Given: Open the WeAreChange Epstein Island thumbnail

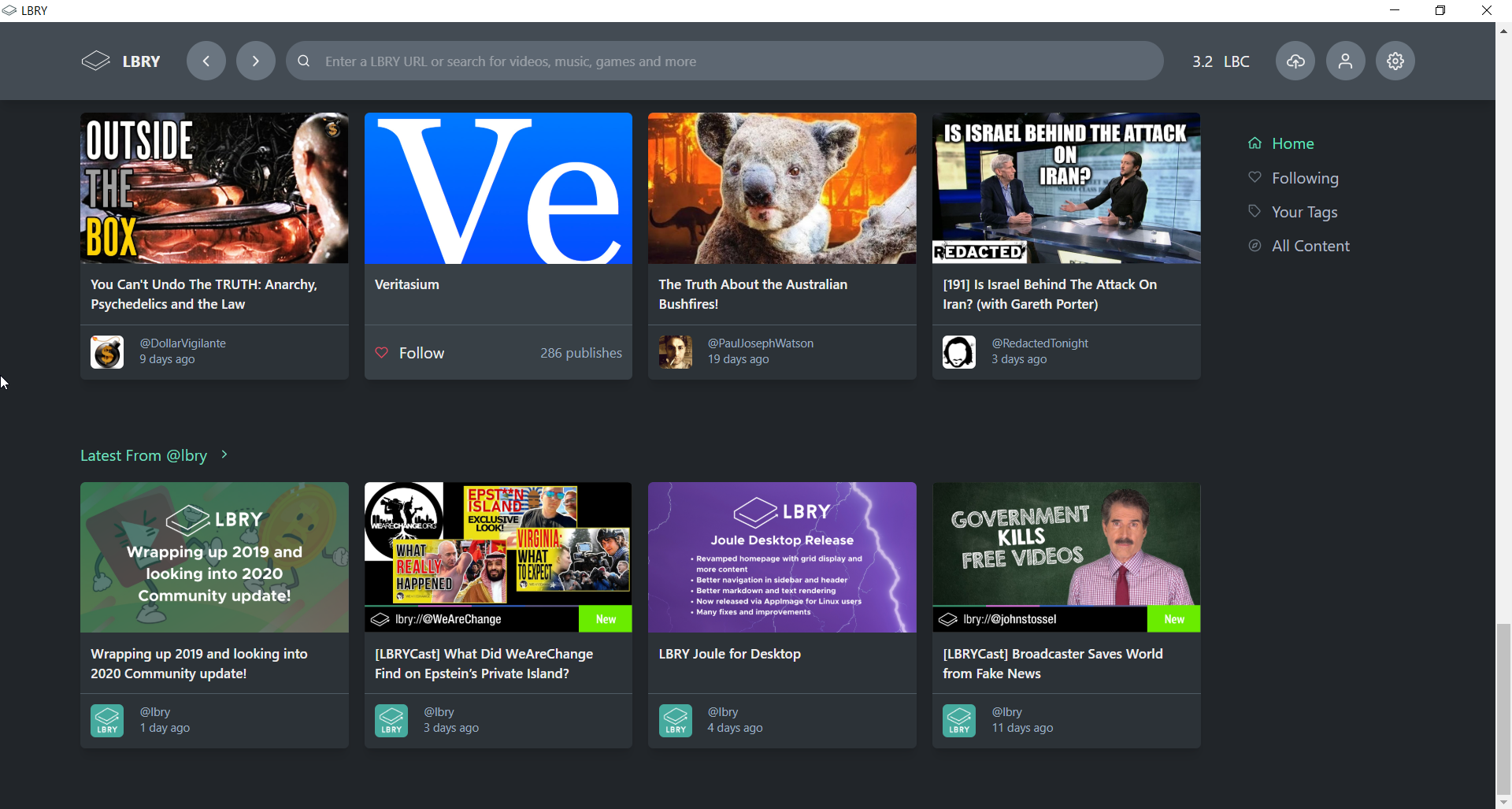Looking at the screenshot, I should pos(498,557).
